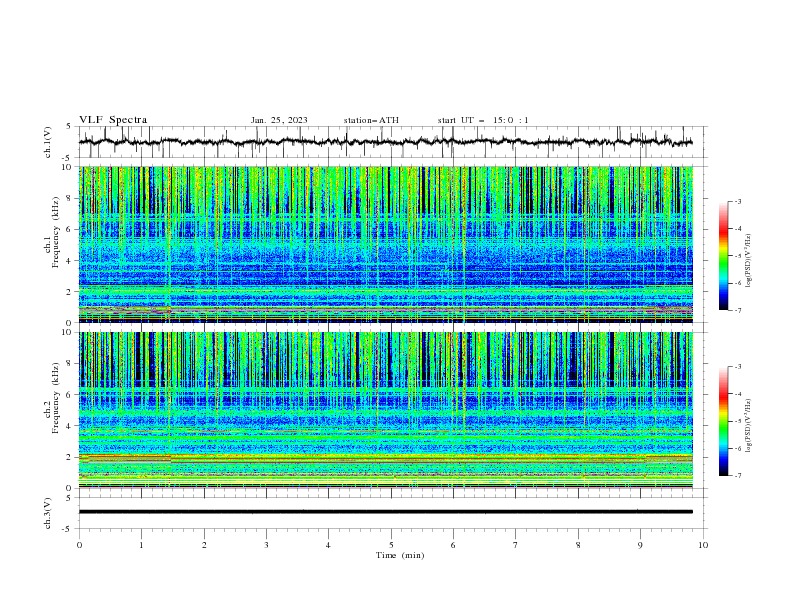Click tick label "7" on the Time axis
The width and height of the screenshot is (792, 612).
click(x=516, y=545)
